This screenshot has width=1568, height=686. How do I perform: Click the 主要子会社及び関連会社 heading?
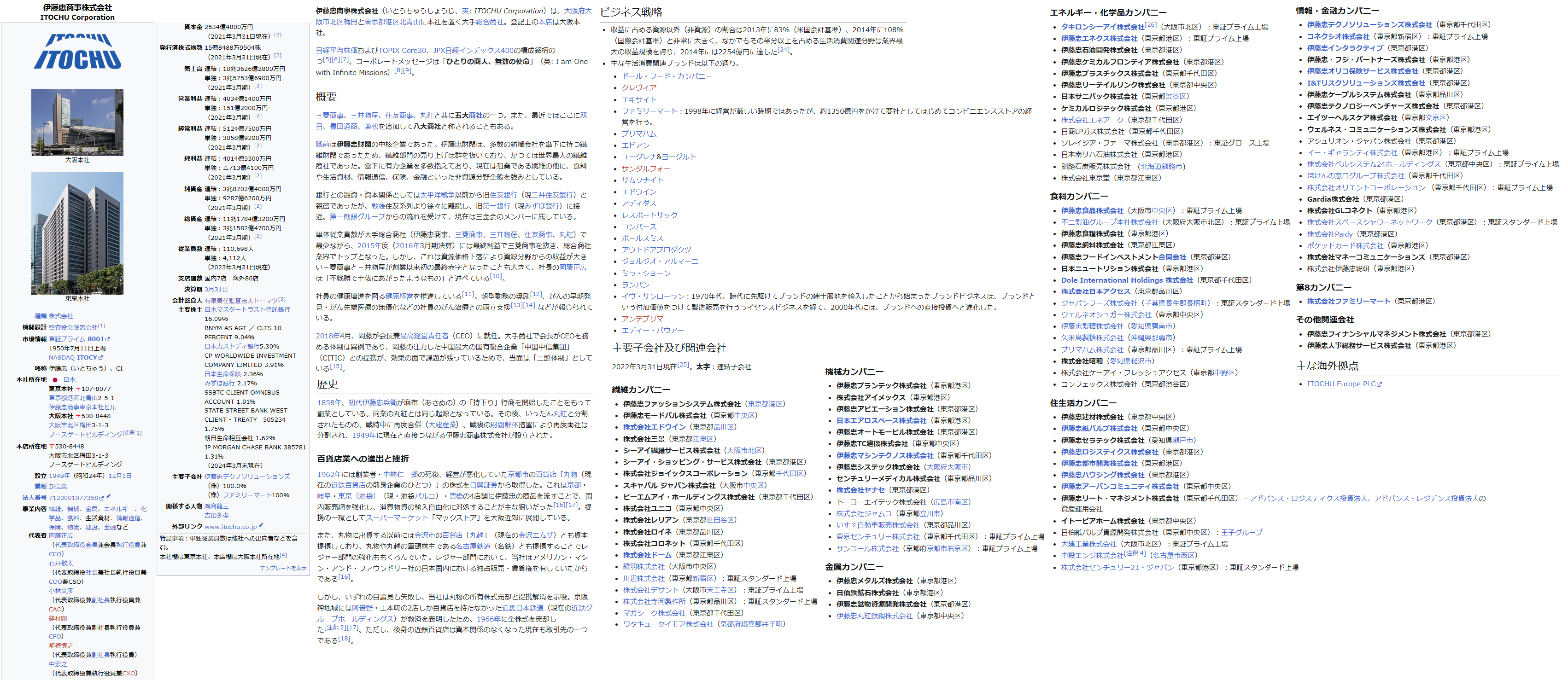coord(668,349)
